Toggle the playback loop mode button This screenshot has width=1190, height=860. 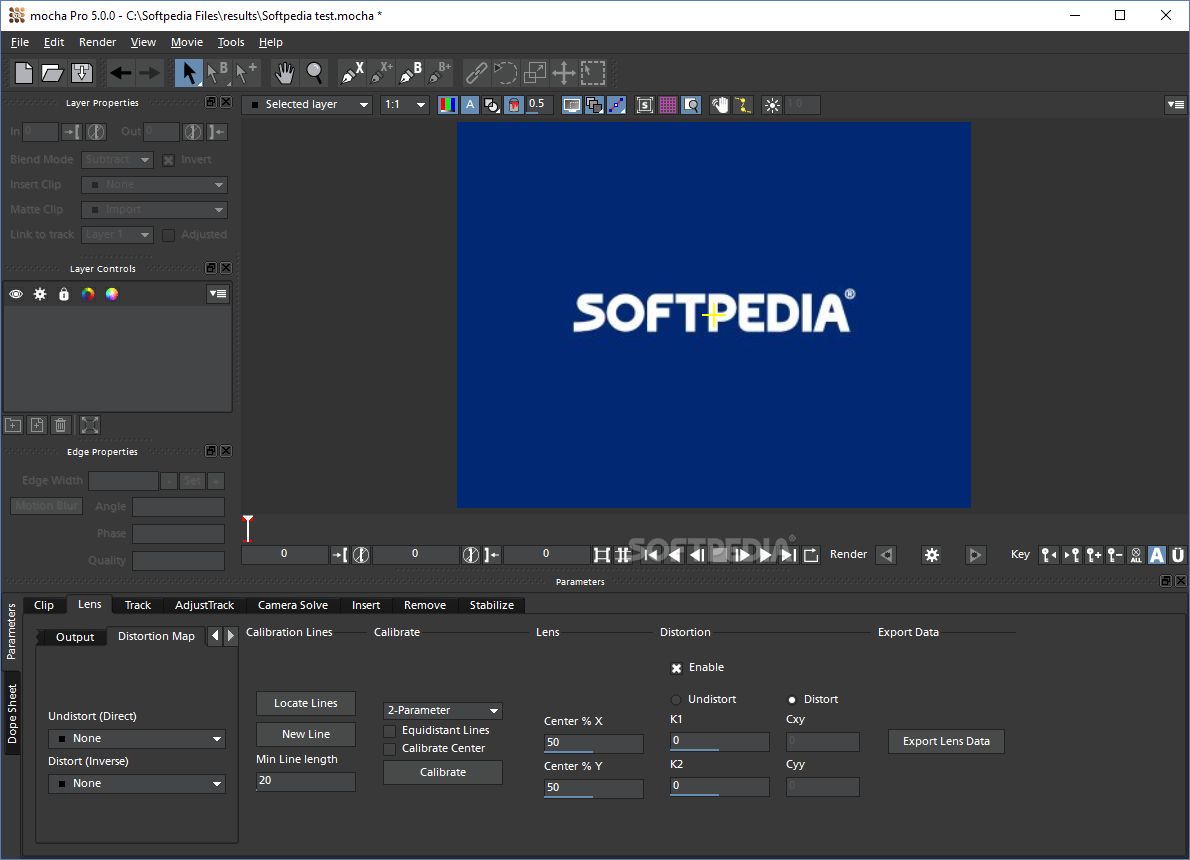click(x=811, y=555)
